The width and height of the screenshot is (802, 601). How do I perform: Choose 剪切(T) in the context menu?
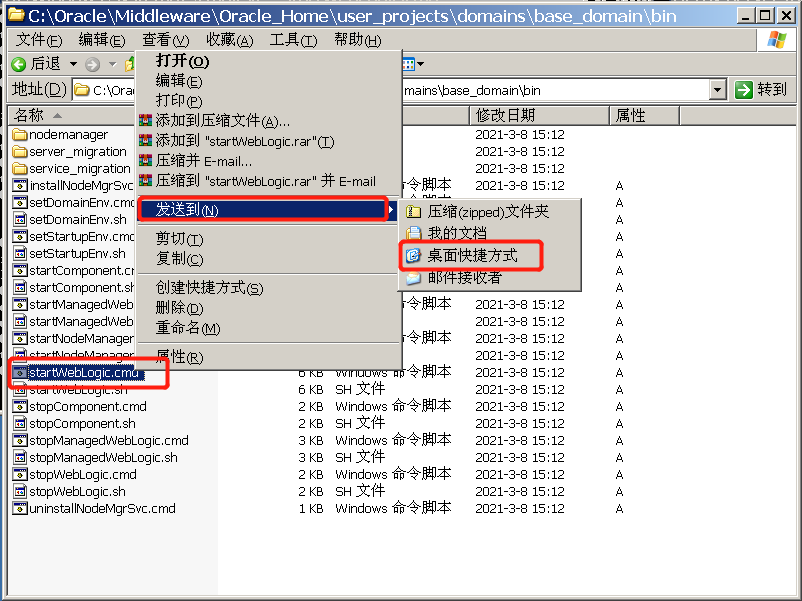(x=269, y=238)
